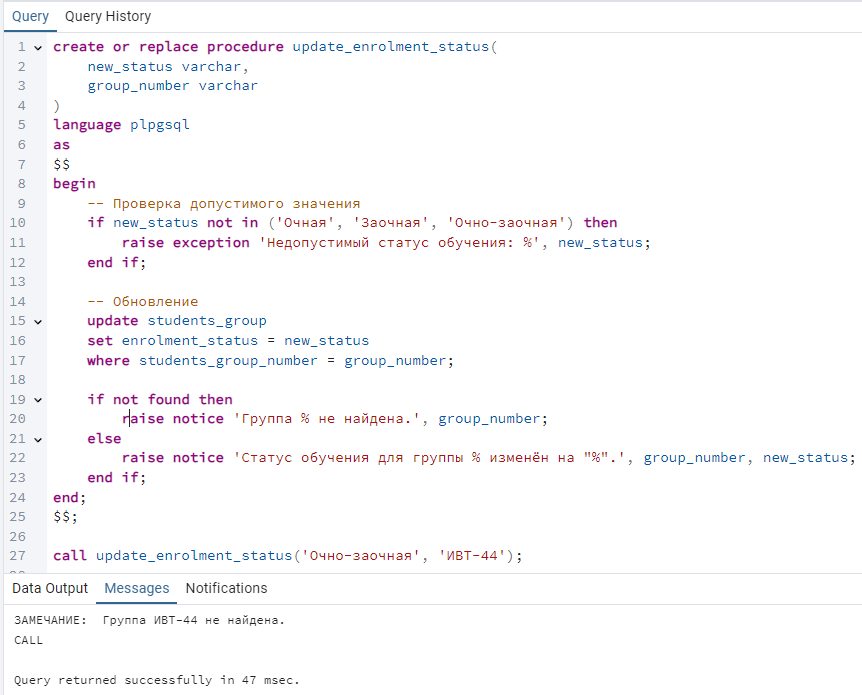The image size is (862, 695).
Task: Place cursor on 'set enrolment_status = new_status' line
Action: pos(228,341)
